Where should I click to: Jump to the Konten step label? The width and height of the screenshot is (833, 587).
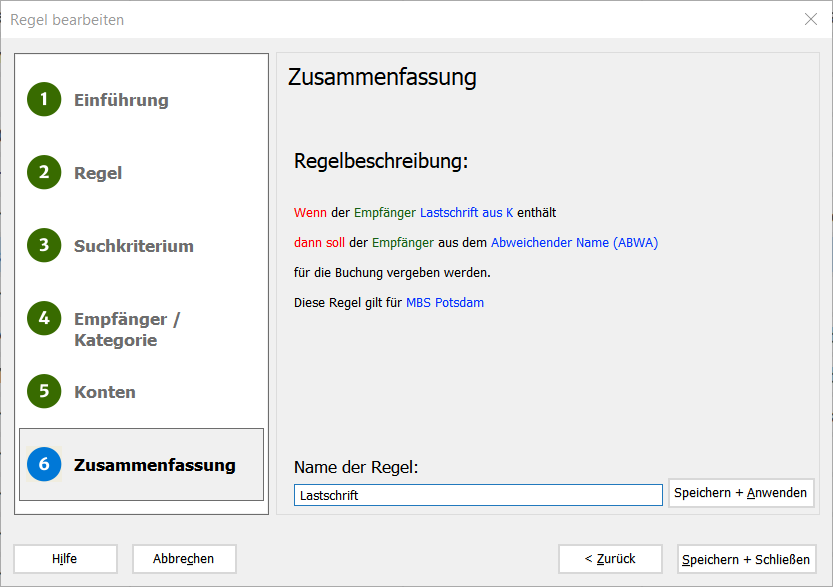(x=105, y=392)
